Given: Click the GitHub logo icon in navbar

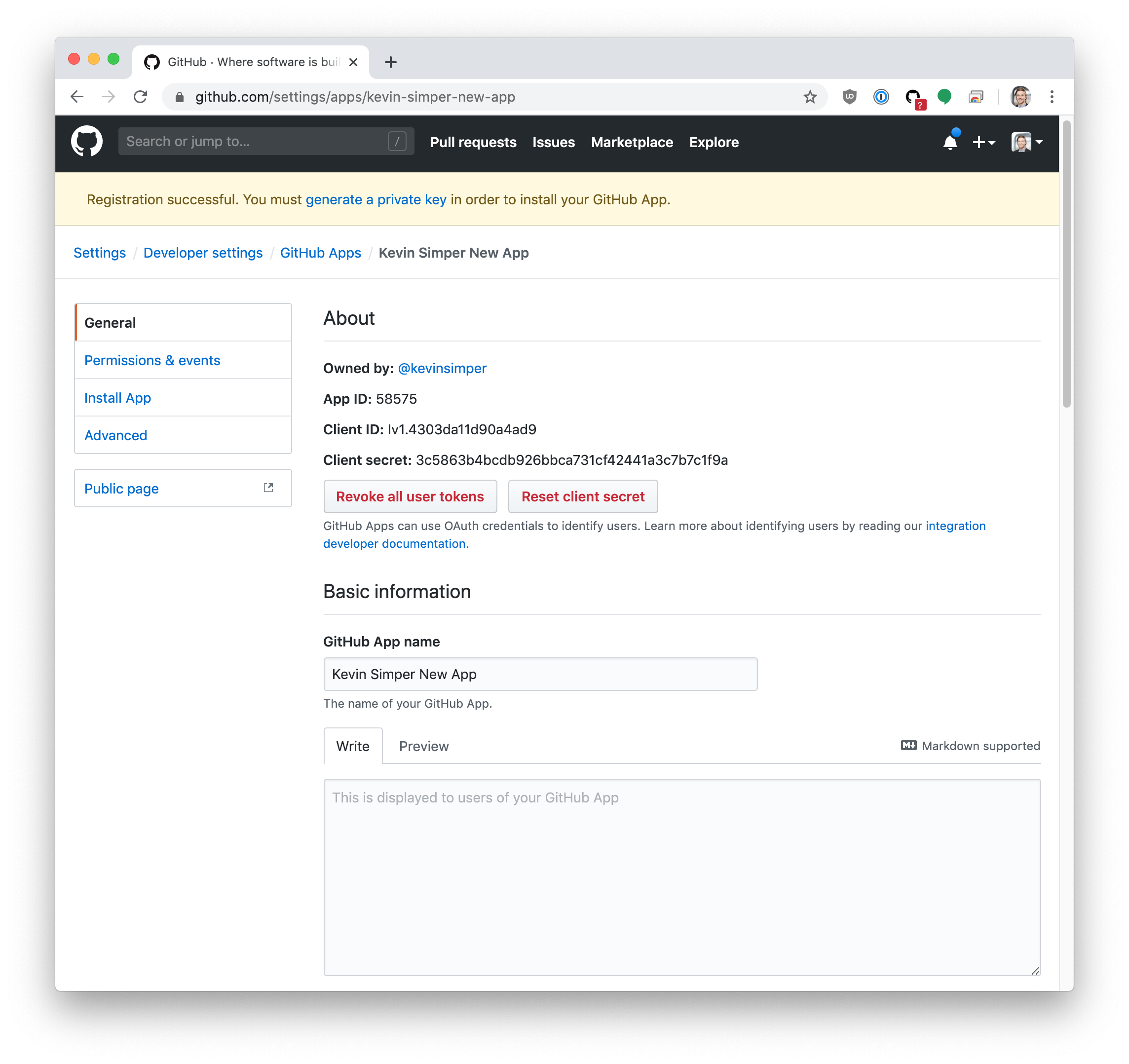Looking at the screenshot, I should coord(89,141).
